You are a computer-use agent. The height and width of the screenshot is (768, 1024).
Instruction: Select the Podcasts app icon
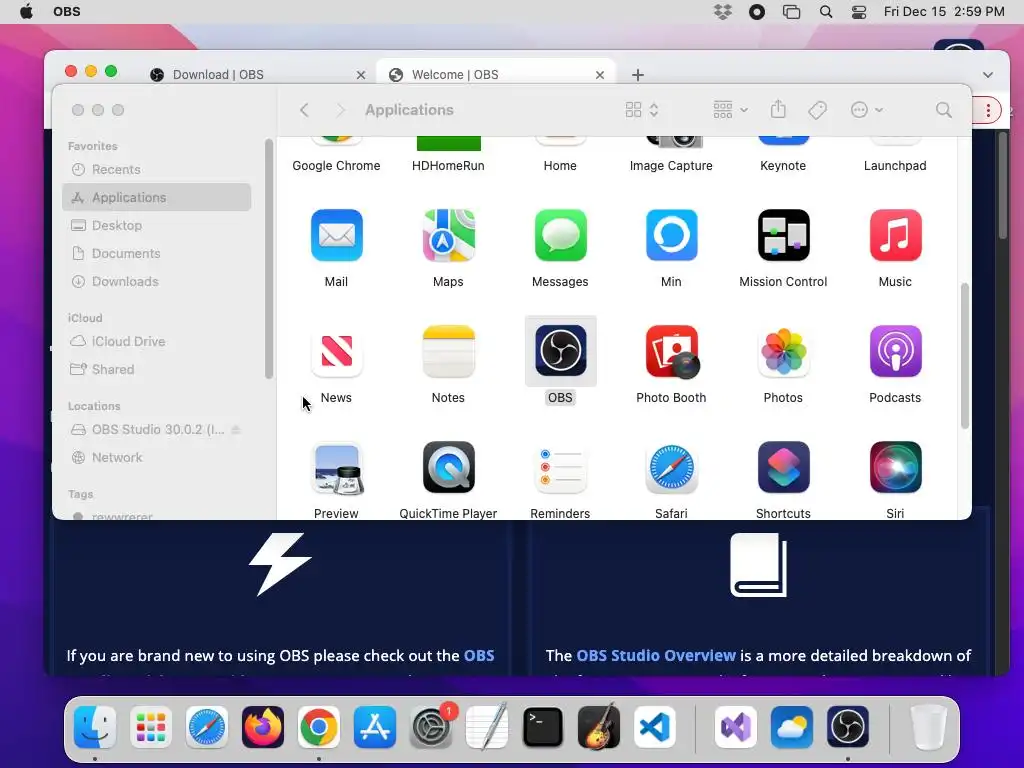coord(895,351)
